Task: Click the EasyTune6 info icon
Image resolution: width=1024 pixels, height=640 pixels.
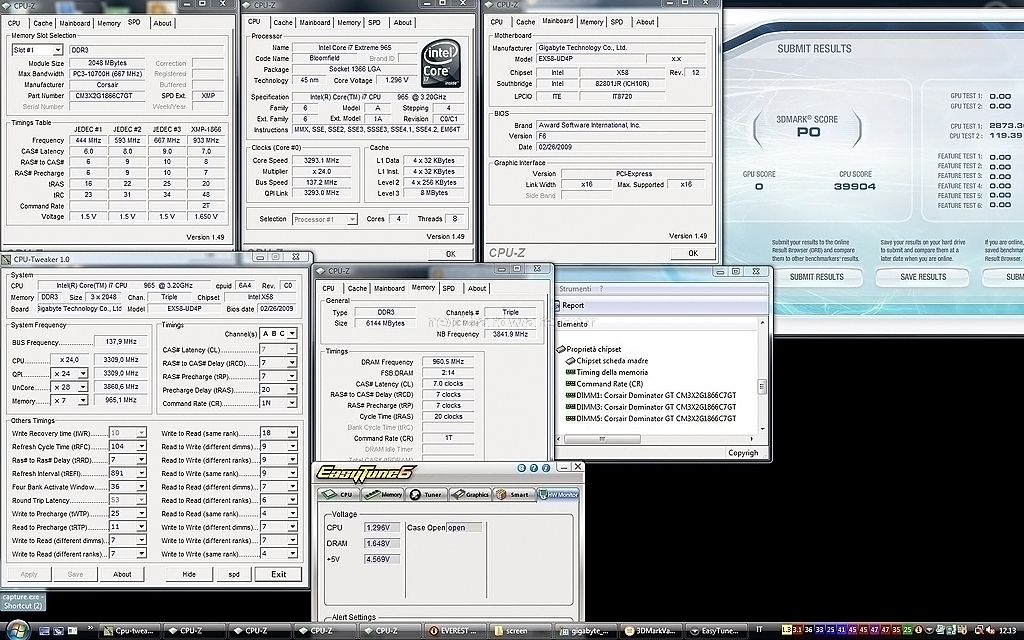Action: 546,468
